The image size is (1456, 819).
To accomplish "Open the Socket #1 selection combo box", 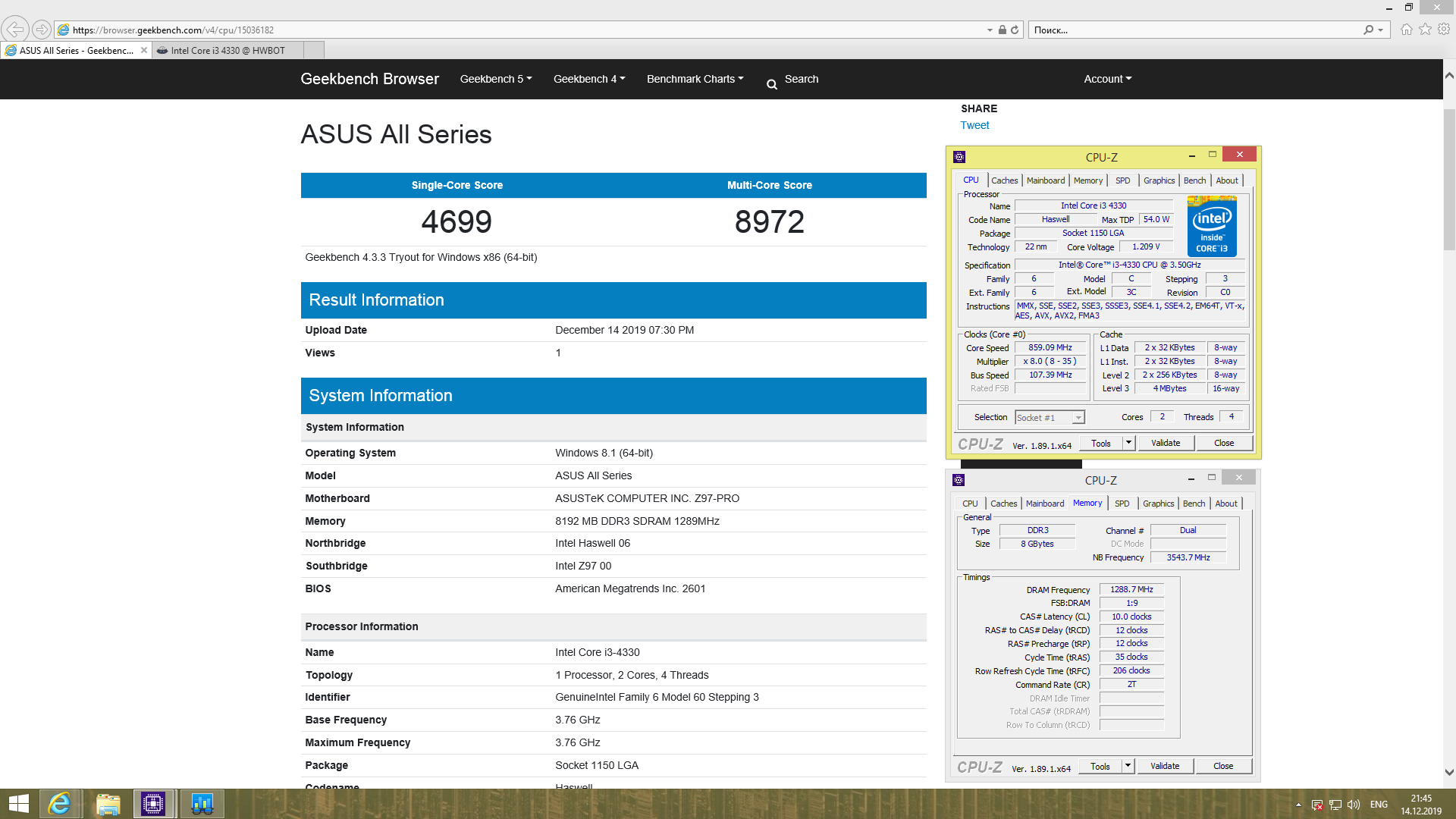I will pyautogui.click(x=1050, y=418).
